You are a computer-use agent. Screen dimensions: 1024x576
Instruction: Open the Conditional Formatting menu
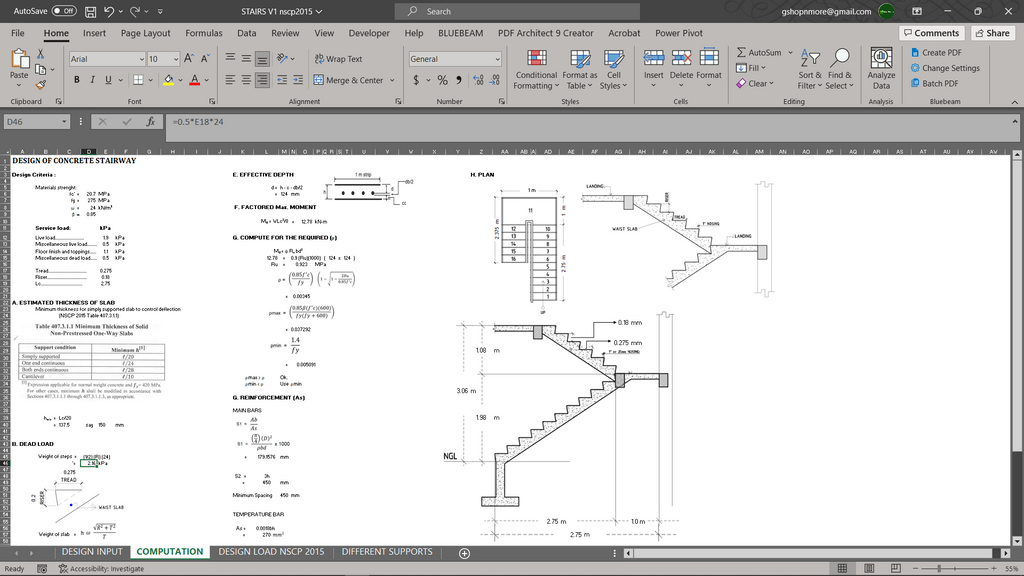536,69
